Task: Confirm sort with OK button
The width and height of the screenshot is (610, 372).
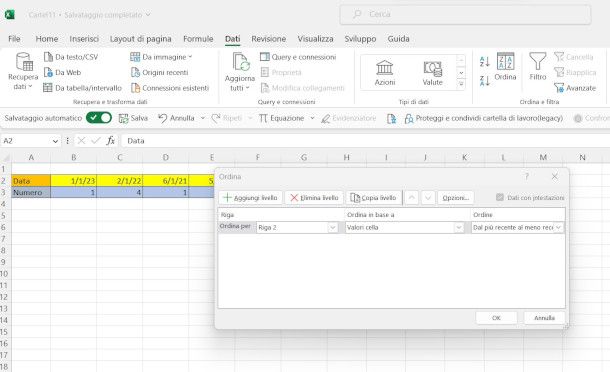Action: click(496, 318)
